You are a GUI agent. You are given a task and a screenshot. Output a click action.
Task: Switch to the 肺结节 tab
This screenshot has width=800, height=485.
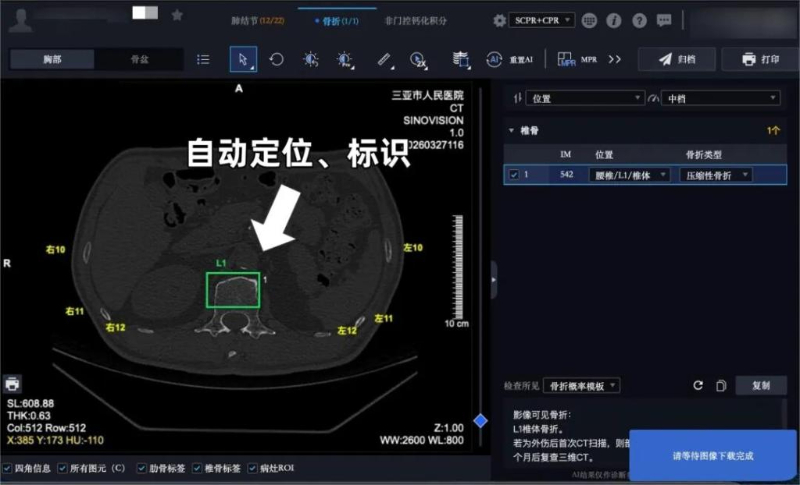[x=259, y=20]
